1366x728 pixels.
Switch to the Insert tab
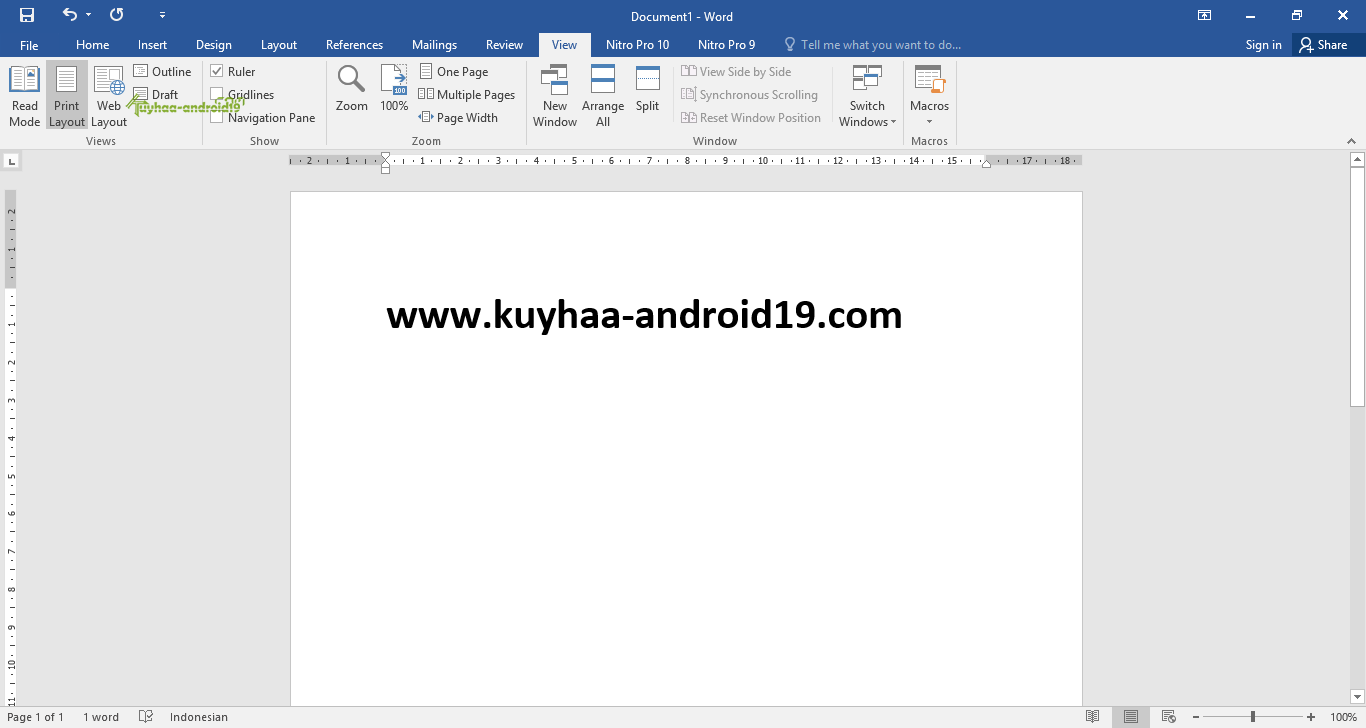coord(153,45)
